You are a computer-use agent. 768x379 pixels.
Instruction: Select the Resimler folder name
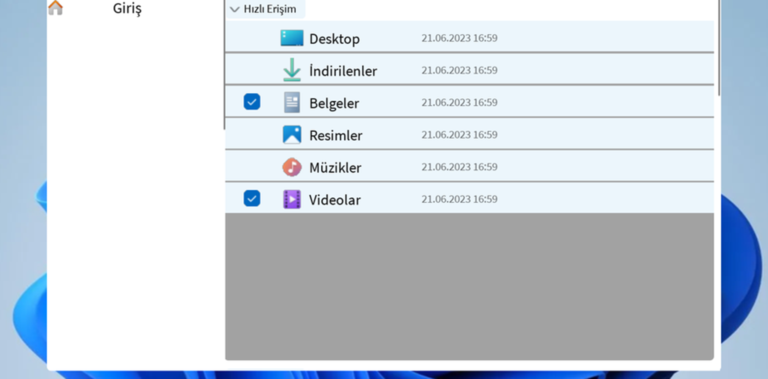click(x=336, y=136)
